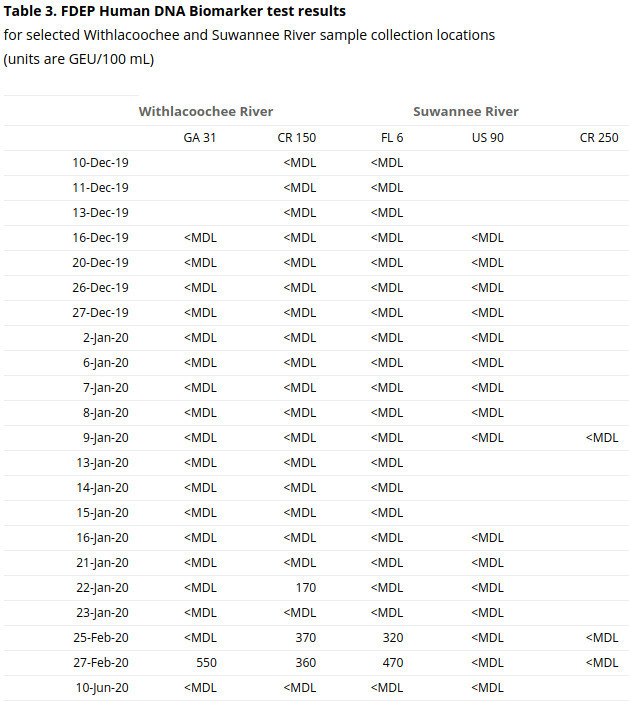Click the 170 value on 22-Jan-20 row
Image resolution: width=629 pixels, height=702 pixels.
coord(304,587)
